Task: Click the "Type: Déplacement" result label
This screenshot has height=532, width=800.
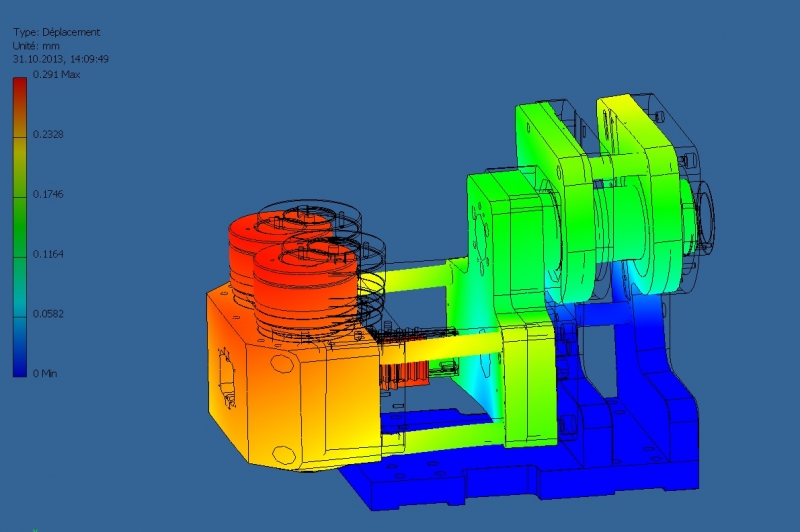Action: tap(56, 32)
